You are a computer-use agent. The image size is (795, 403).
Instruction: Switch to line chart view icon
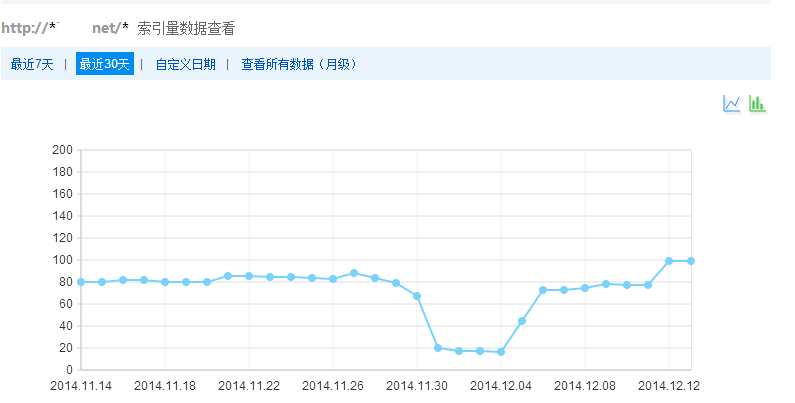pos(732,104)
